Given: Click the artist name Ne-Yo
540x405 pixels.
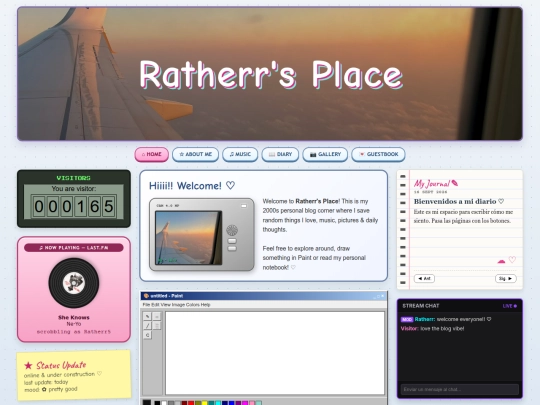Looking at the screenshot, I should 74,324.
